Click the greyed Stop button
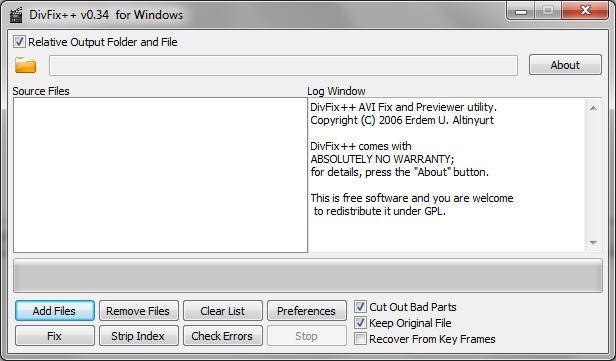 (307, 336)
